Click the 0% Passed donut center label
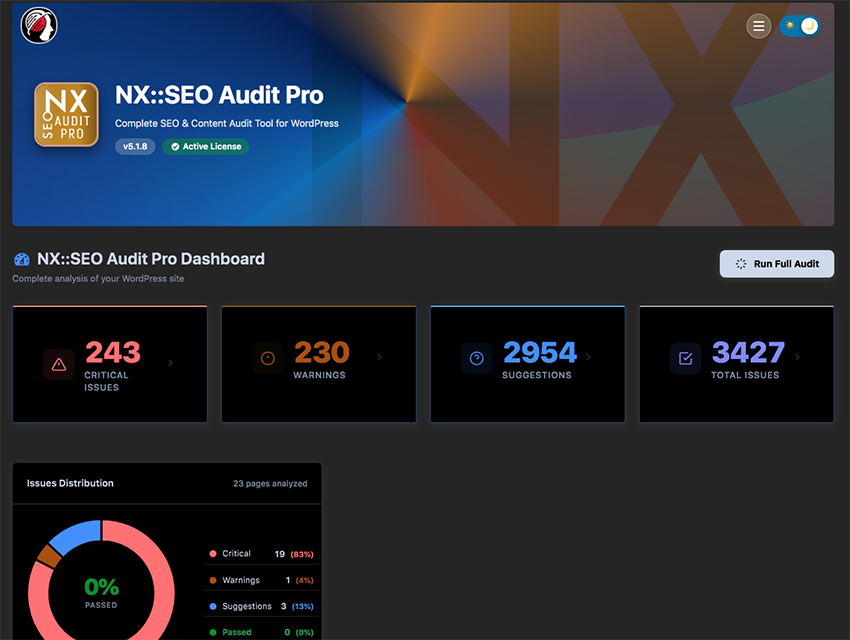The height and width of the screenshot is (640, 850). point(101,592)
